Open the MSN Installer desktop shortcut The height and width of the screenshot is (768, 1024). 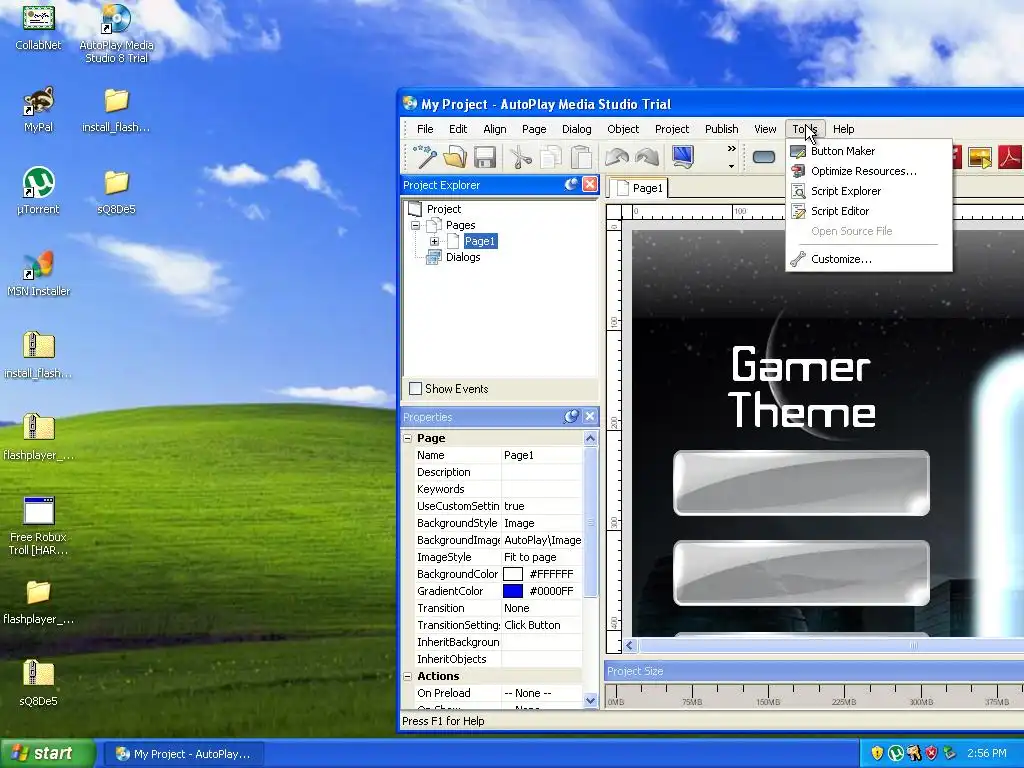tap(39, 273)
